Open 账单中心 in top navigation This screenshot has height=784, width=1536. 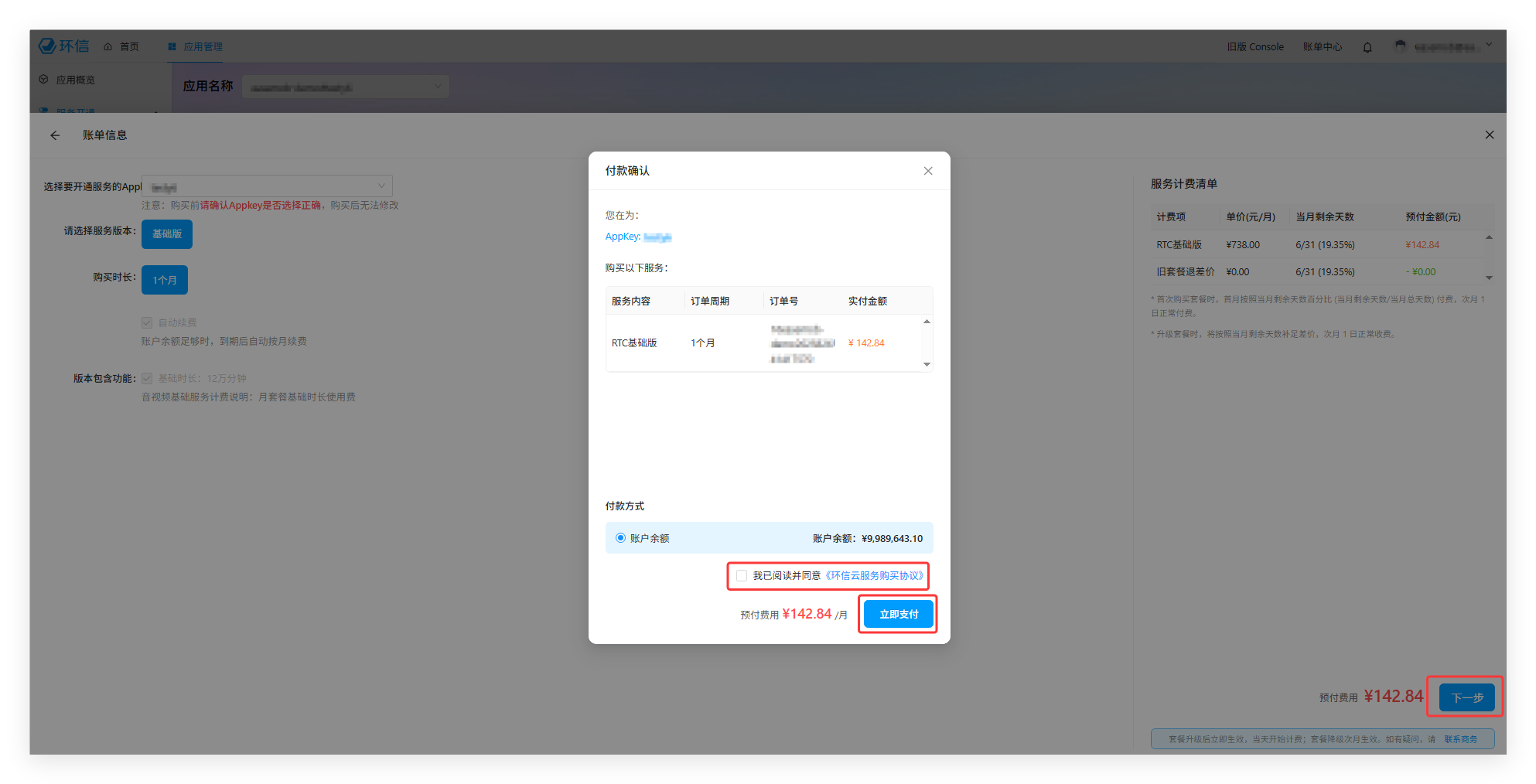1322,47
